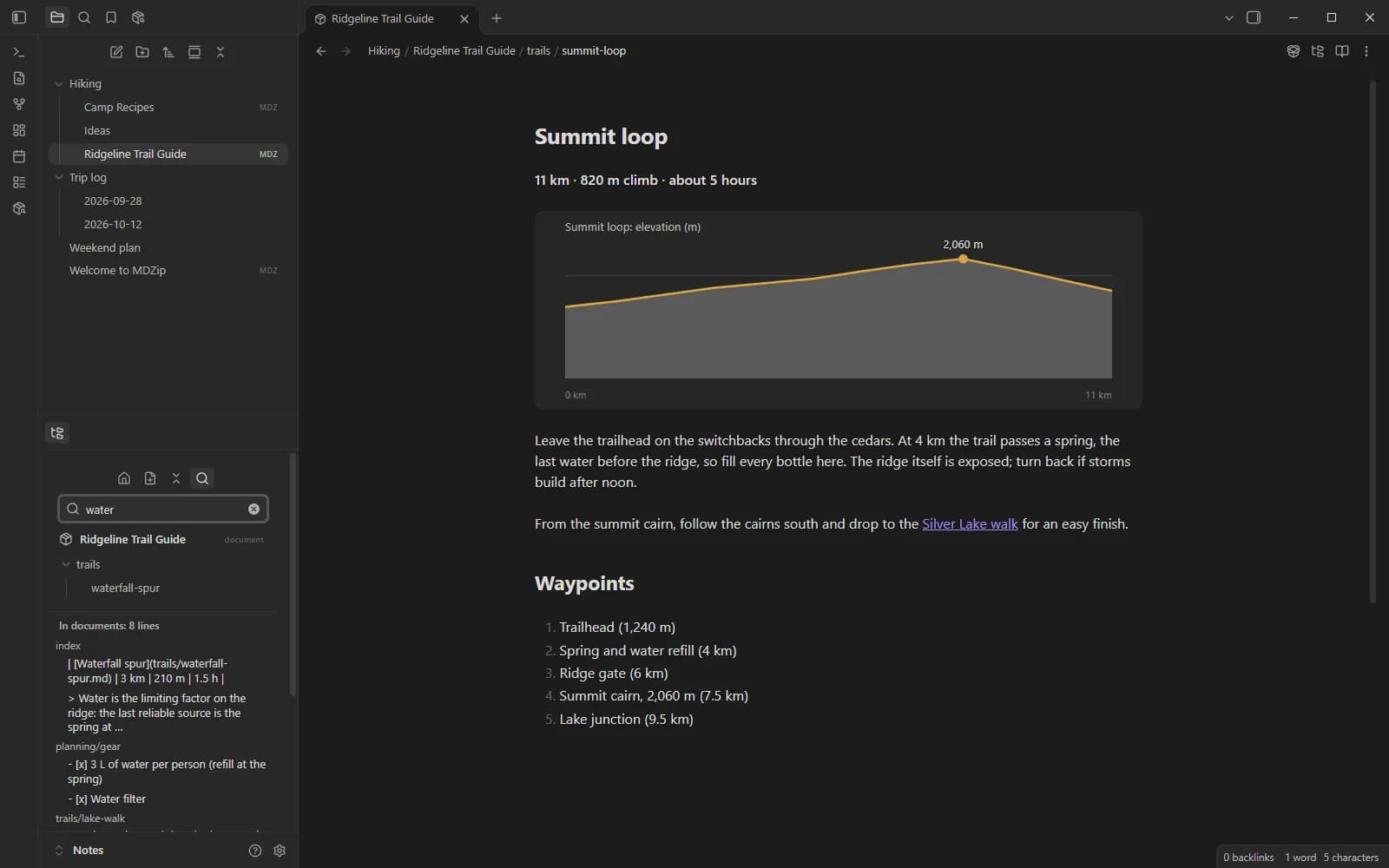The height and width of the screenshot is (868, 1389).
Task: Focus the water search input field
Action: tap(163, 510)
